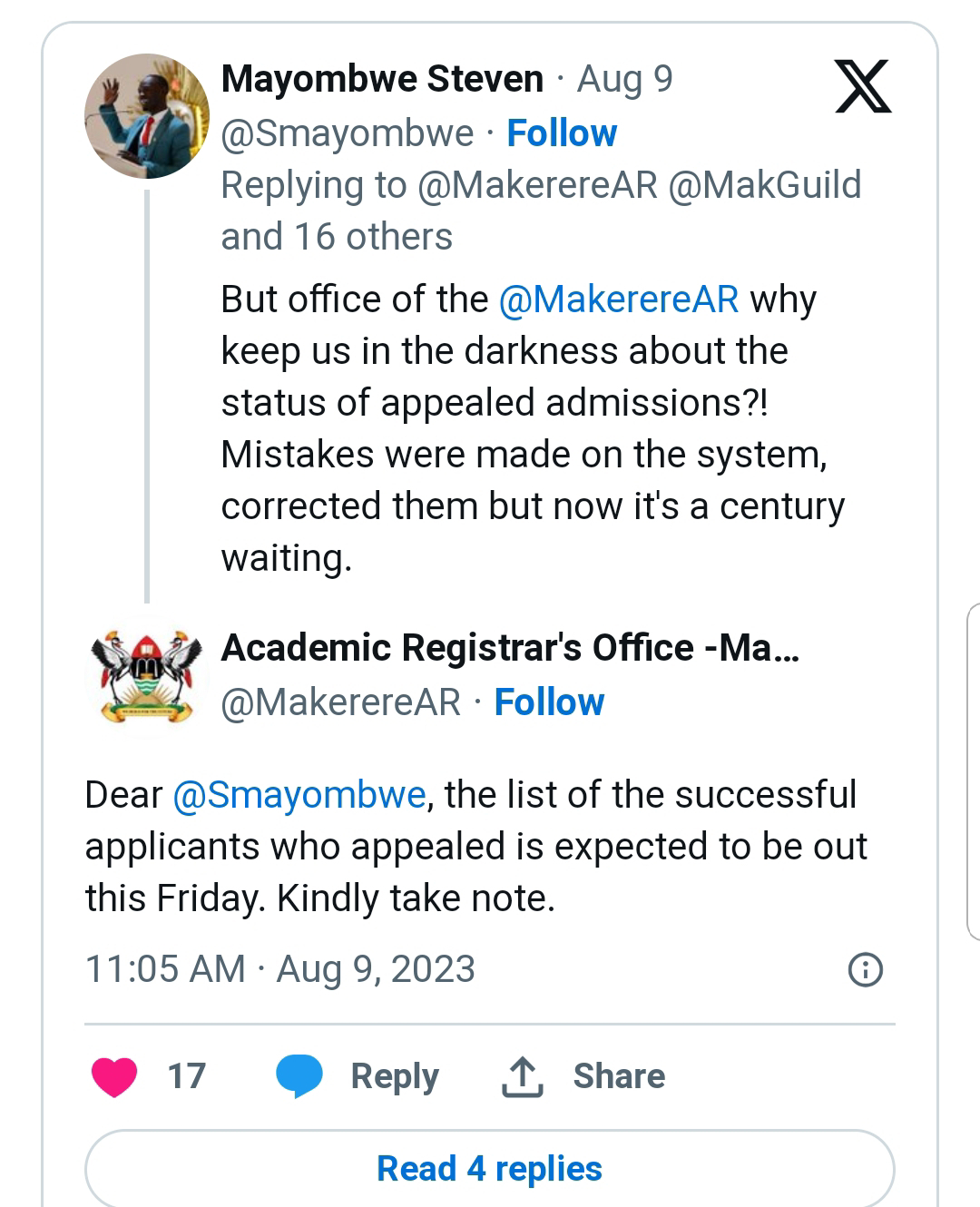980x1207 pixels.
Task: Open Mayombwe Steven display name
Action: coord(382,79)
